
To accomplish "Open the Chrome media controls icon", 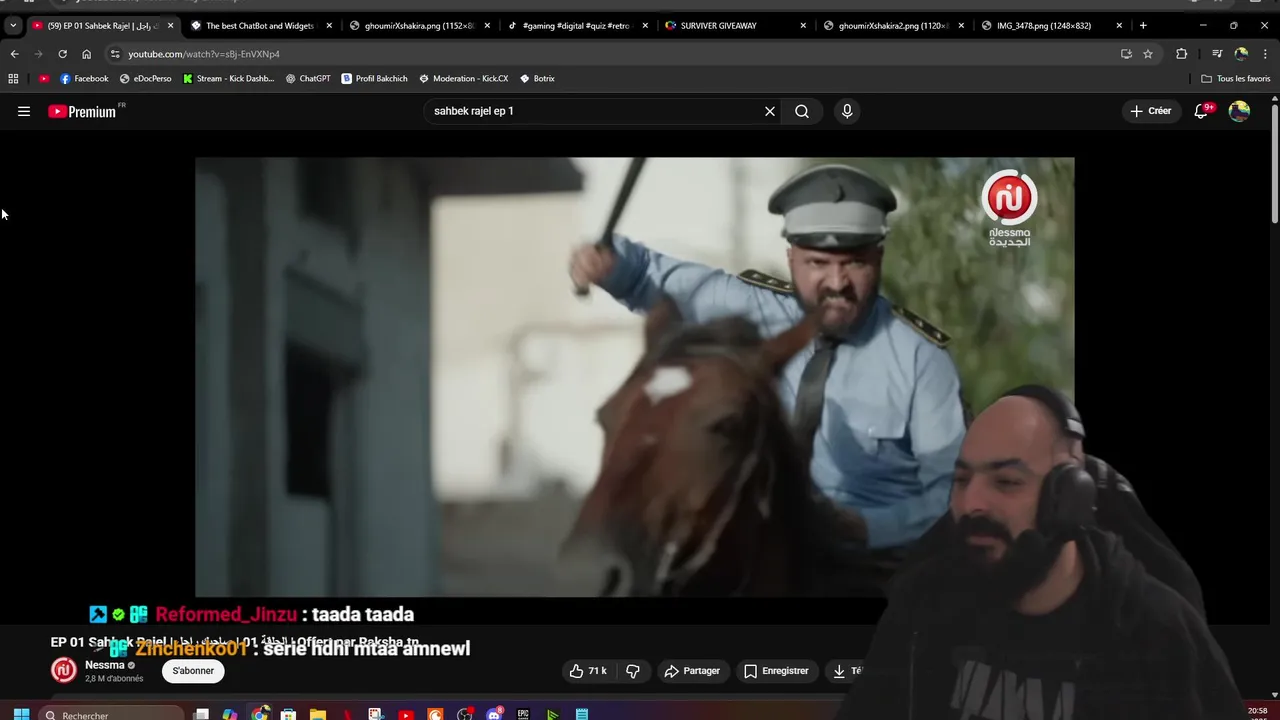I will coord(1217,54).
